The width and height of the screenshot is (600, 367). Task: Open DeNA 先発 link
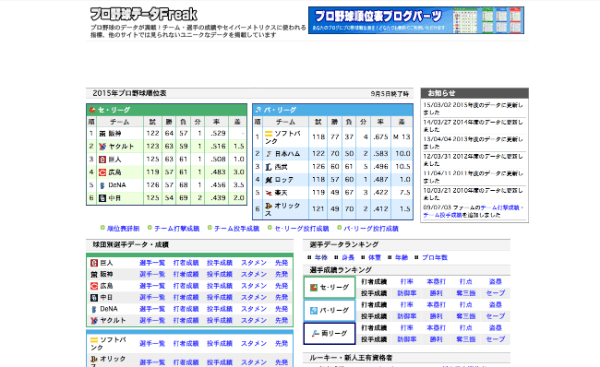tap(281, 309)
